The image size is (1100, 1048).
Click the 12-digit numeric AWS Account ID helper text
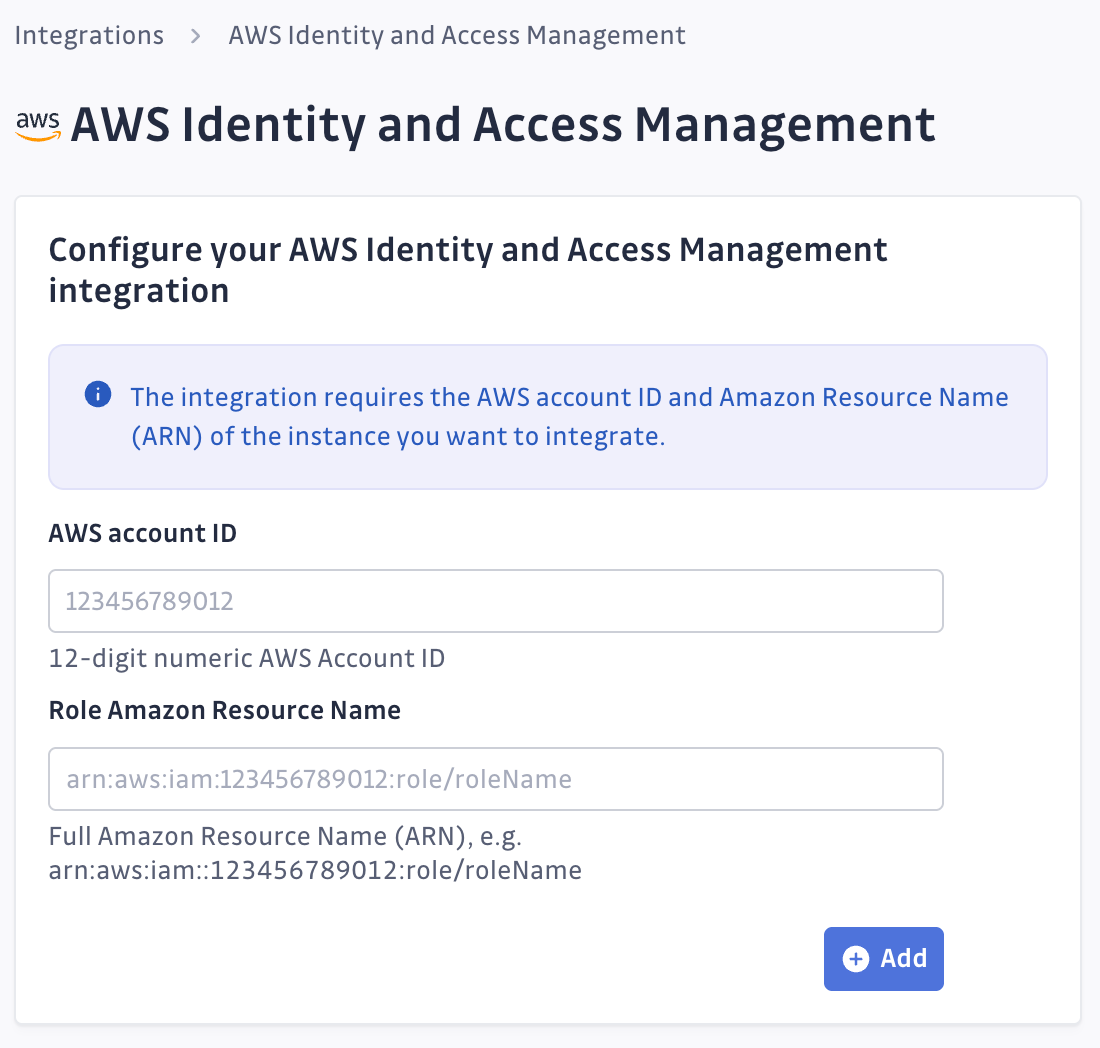coord(246,658)
